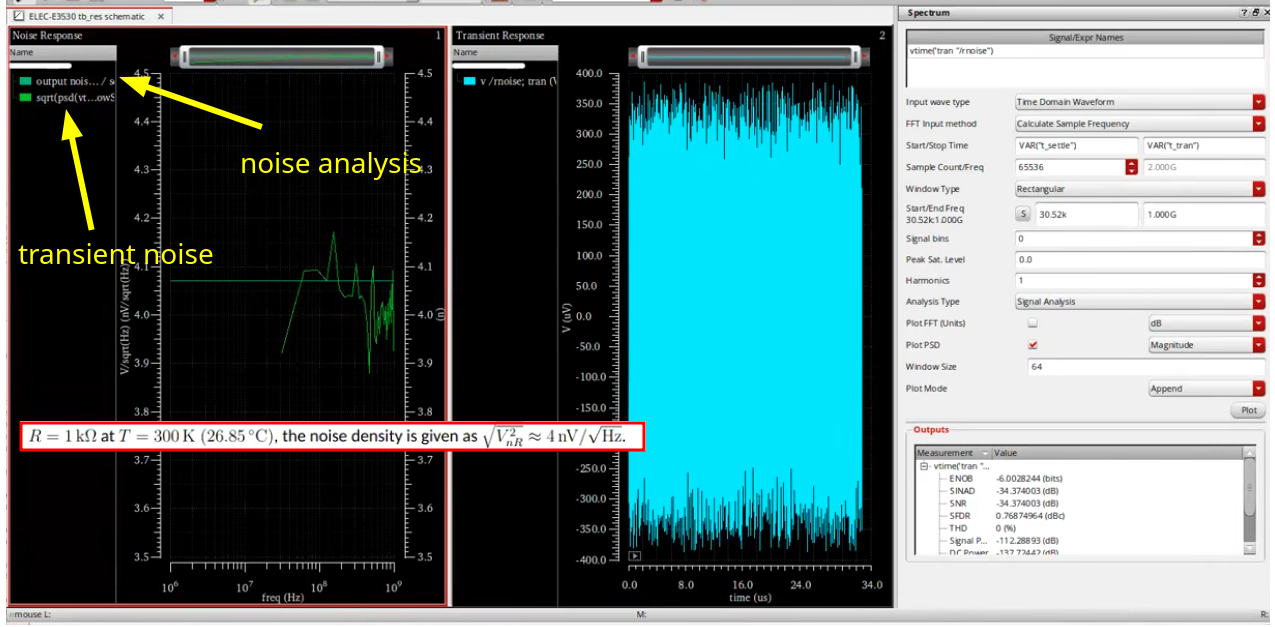Click the Outputs list scroll-down arrow
This screenshot has height=627, width=1275.
[1249, 549]
